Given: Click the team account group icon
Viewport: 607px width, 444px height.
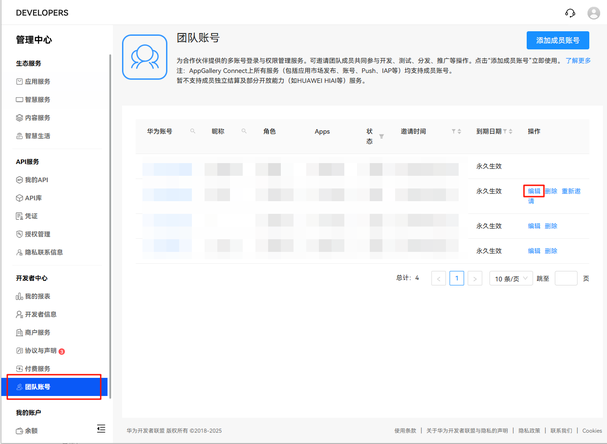Looking at the screenshot, I should pyautogui.click(x=145, y=57).
